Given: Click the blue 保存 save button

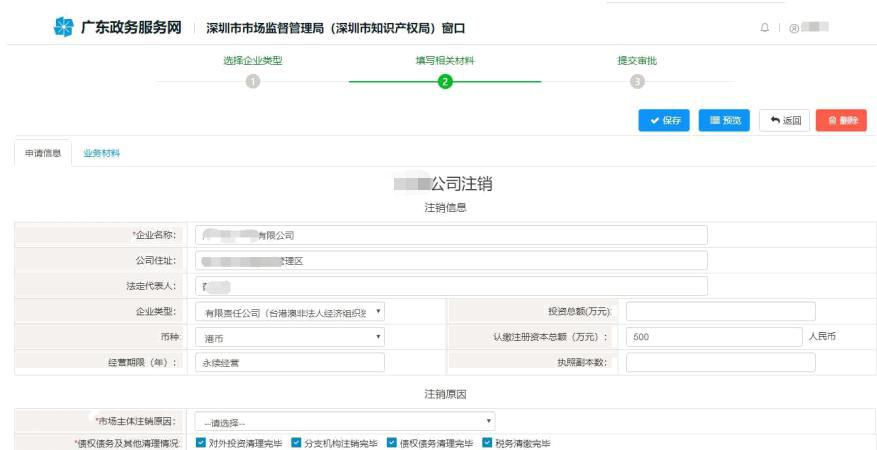Looking at the screenshot, I should click(664, 120).
